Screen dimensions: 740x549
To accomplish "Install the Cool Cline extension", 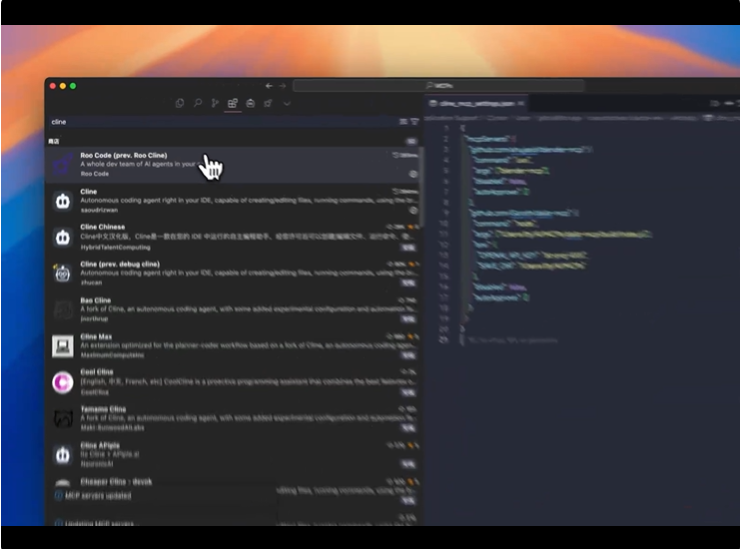I will [x=408, y=392].
